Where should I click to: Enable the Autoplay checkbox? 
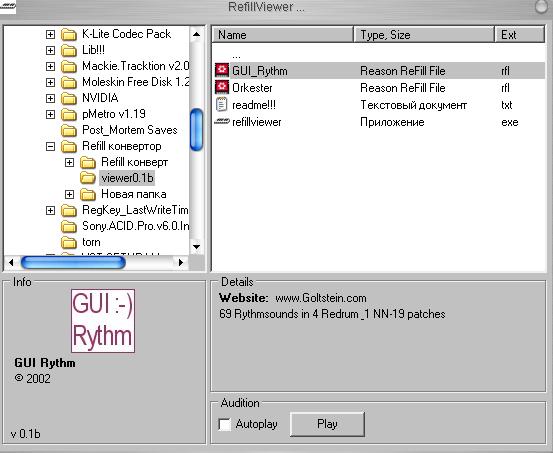pyautogui.click(x=224, y=424)
